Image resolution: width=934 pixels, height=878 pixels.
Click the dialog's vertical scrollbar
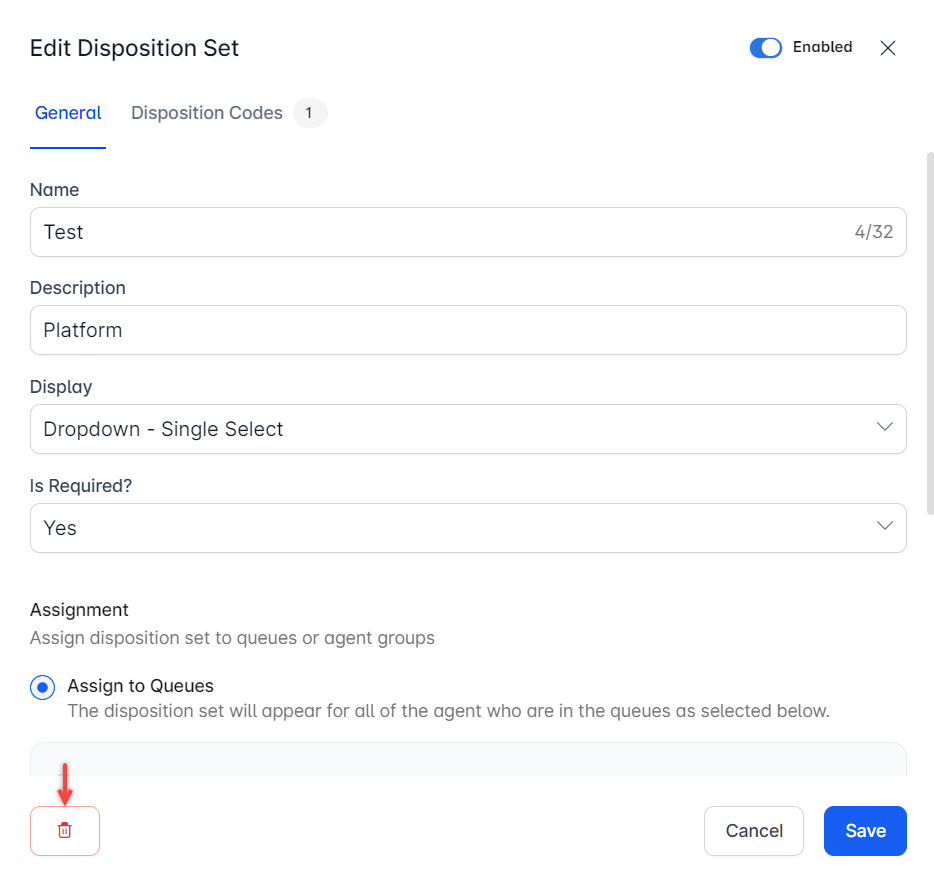(x=929, y=330)
